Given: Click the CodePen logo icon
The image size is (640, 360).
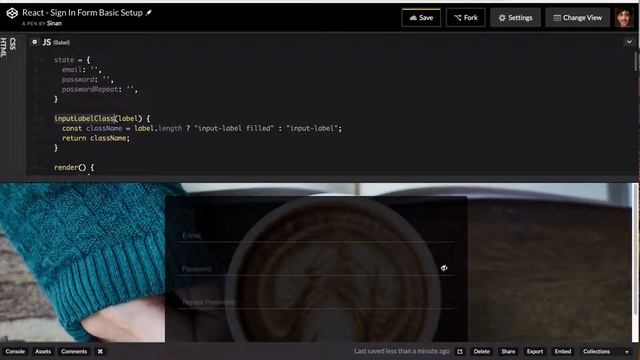Looking at the screenshot, I should coord(12,13).
